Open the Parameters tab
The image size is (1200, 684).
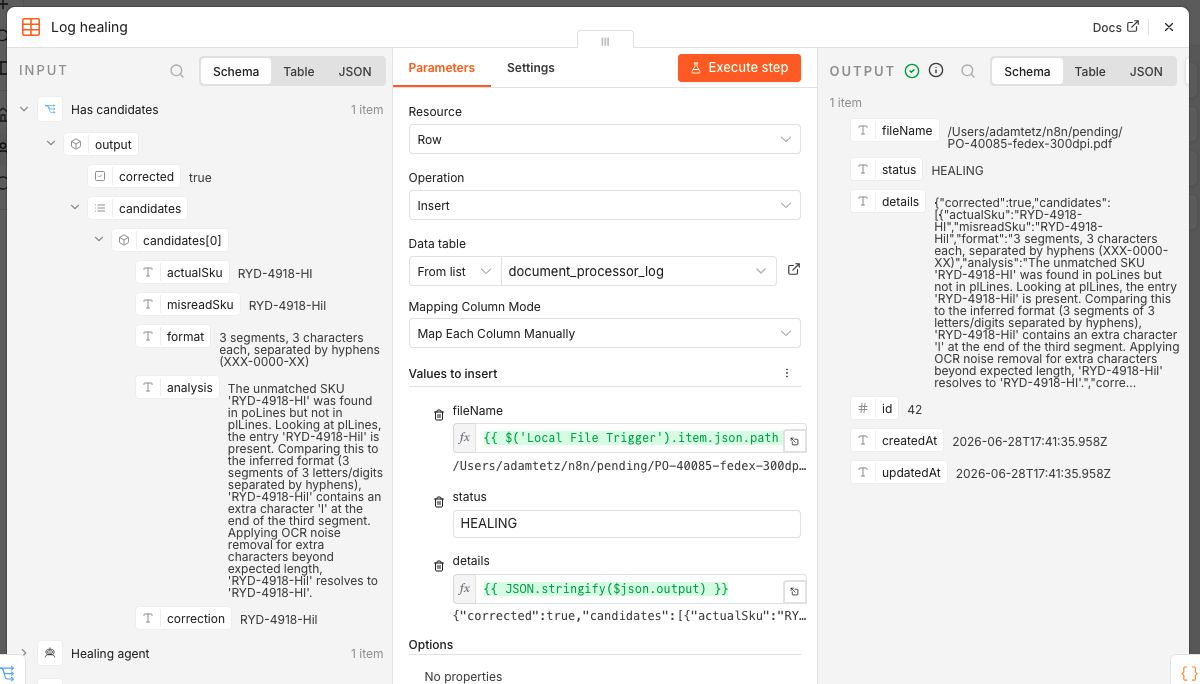[x=441, y=67]
